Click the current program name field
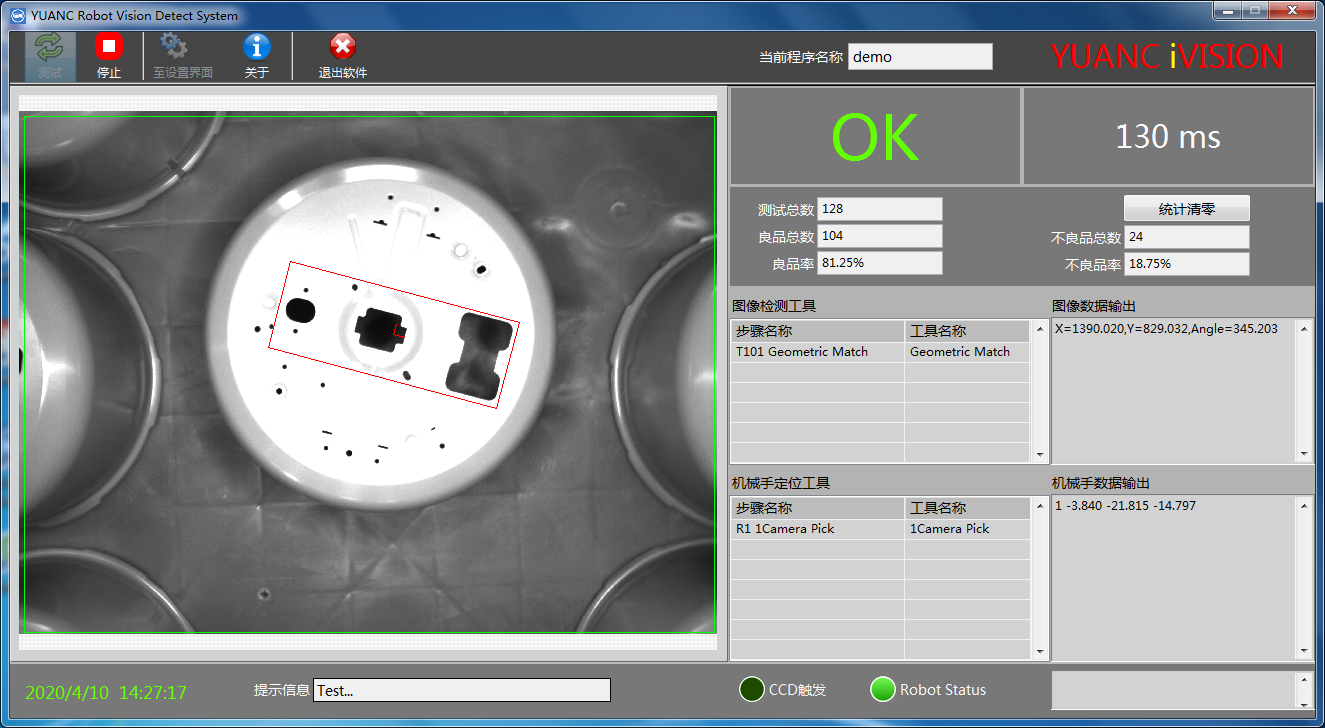Viewport: 1325px width, 728px height. pyautogui.click(x=920, y=57)
